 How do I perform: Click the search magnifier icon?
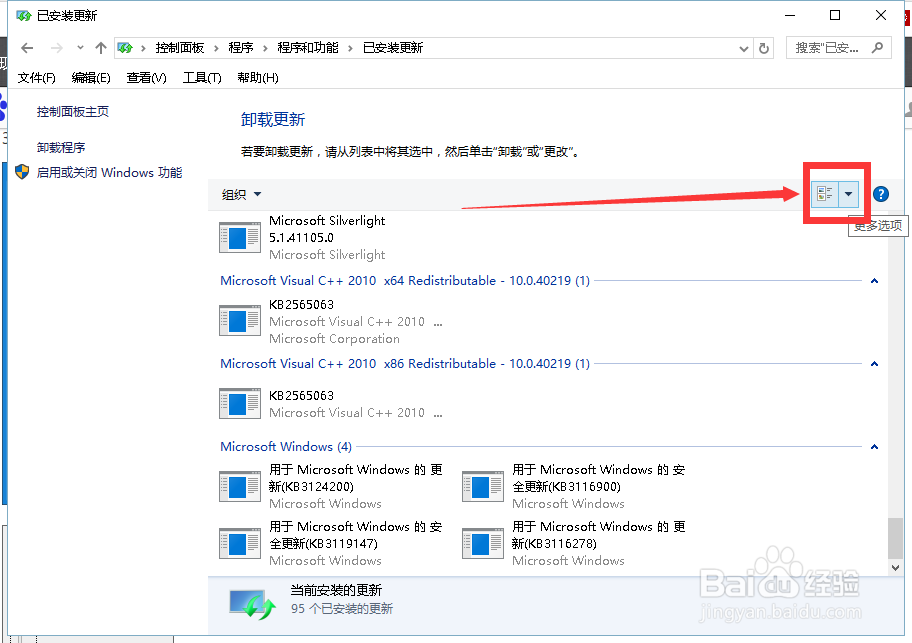[x=877, y=48]
